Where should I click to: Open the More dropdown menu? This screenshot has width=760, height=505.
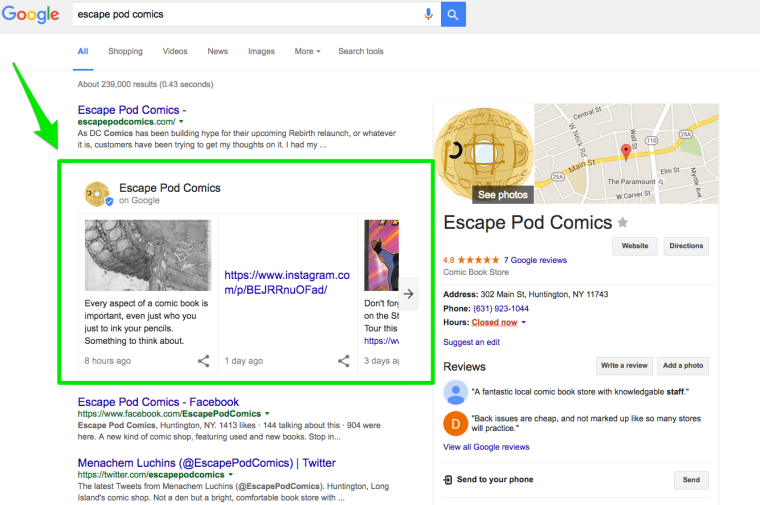[307, 51]
